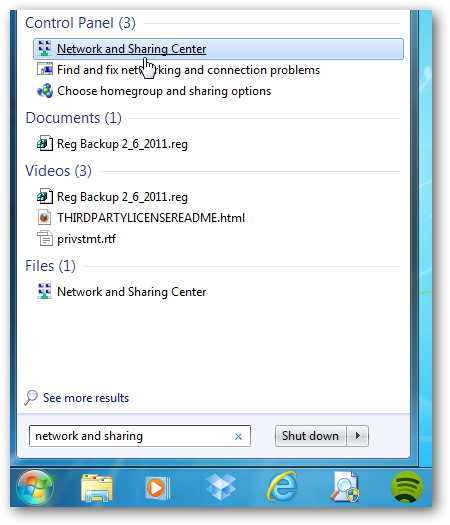Click the Files group header
This screenshot has height=525, width=450.
point(50,266)
